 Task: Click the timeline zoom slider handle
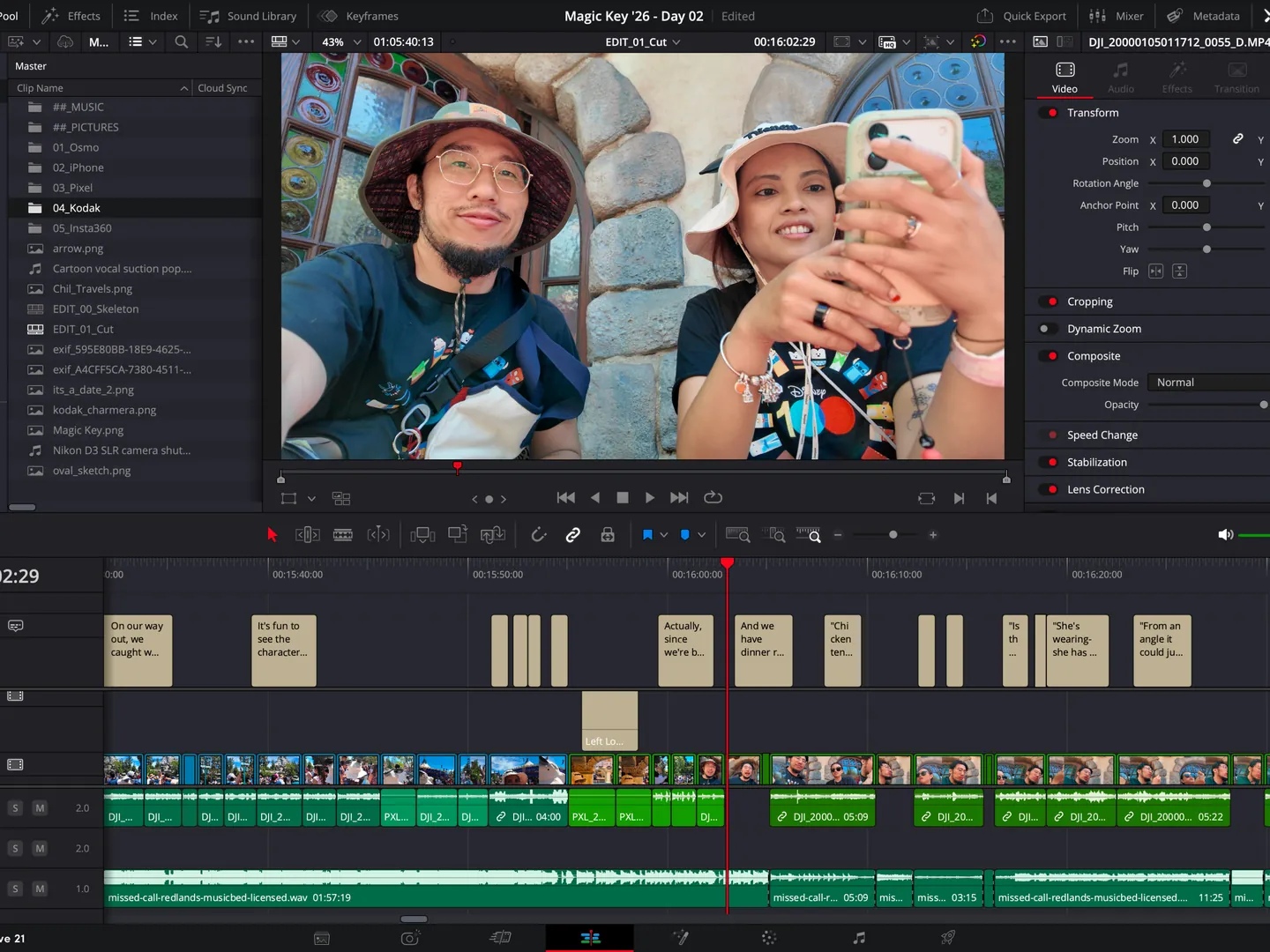[893, 535]
